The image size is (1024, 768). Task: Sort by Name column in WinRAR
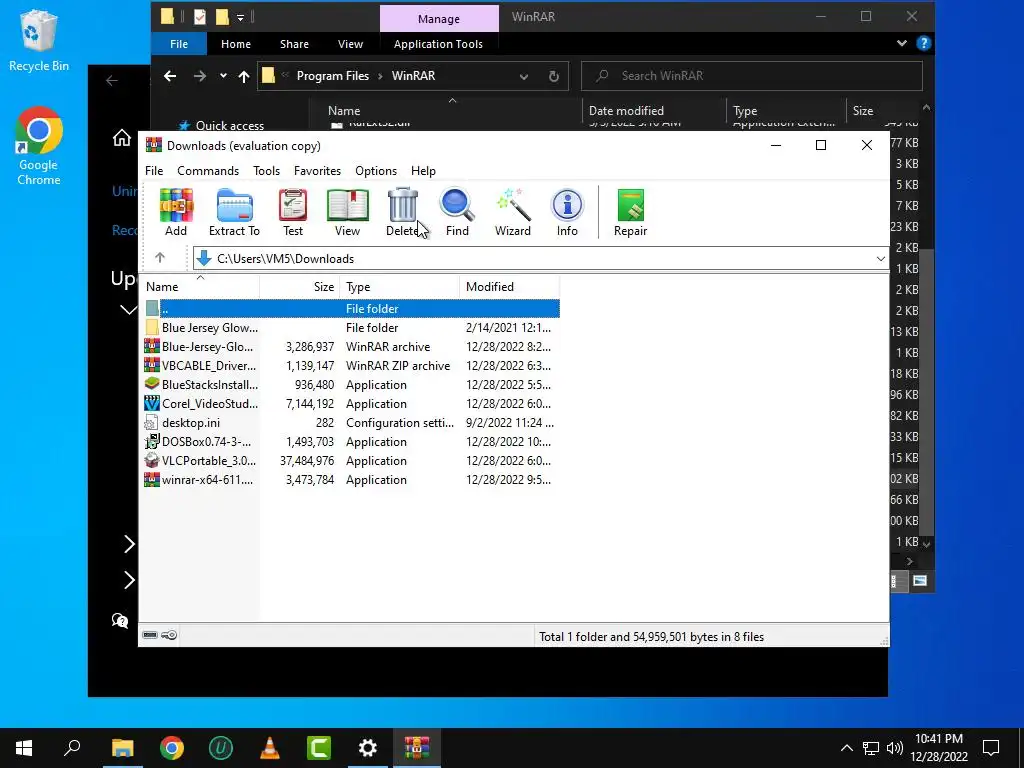coord(200,287)
